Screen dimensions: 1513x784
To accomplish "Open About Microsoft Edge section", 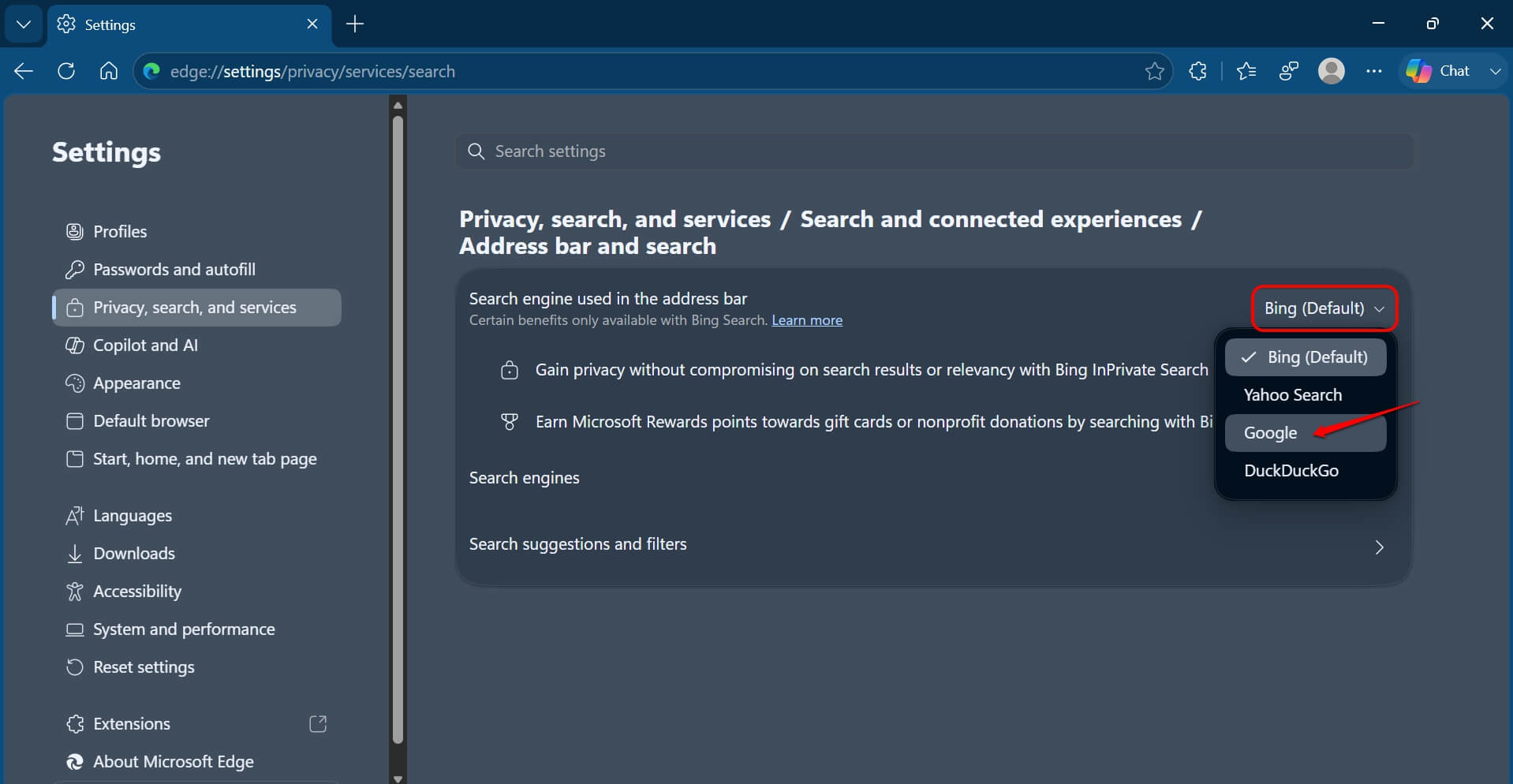I will (196, 761).
